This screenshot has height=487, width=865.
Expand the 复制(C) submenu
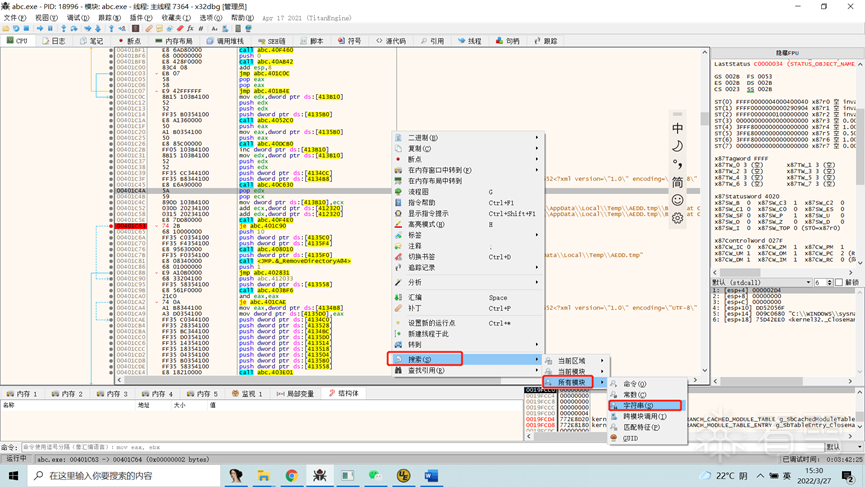tap(468, 148)
